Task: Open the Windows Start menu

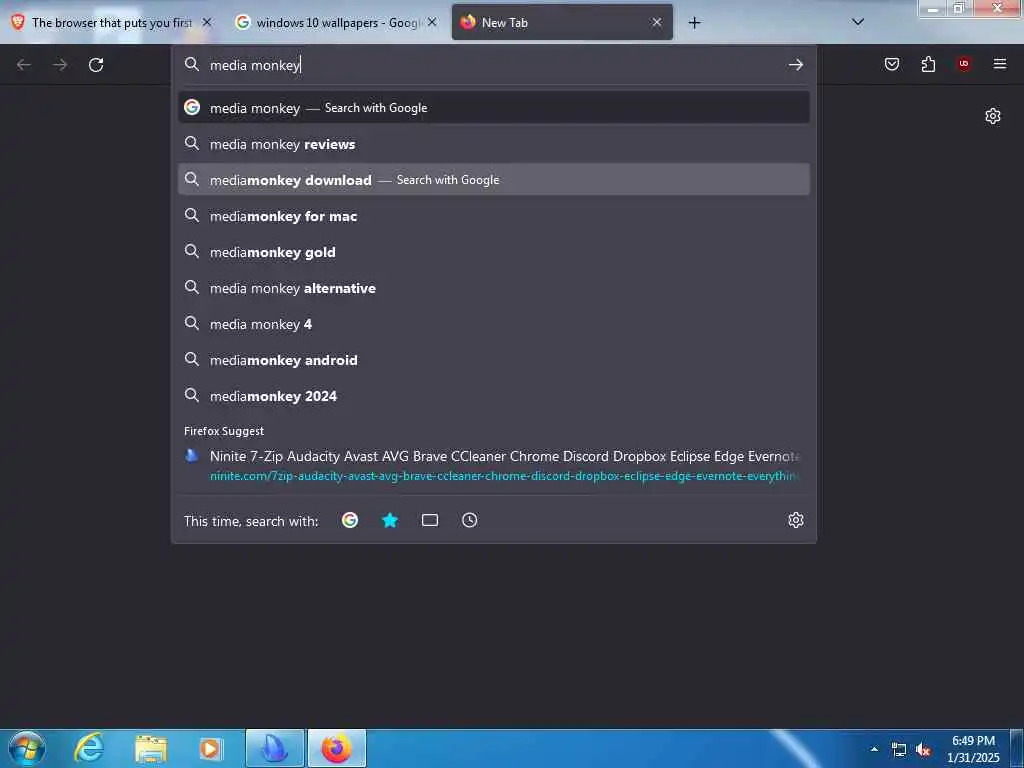Action: 27,748
